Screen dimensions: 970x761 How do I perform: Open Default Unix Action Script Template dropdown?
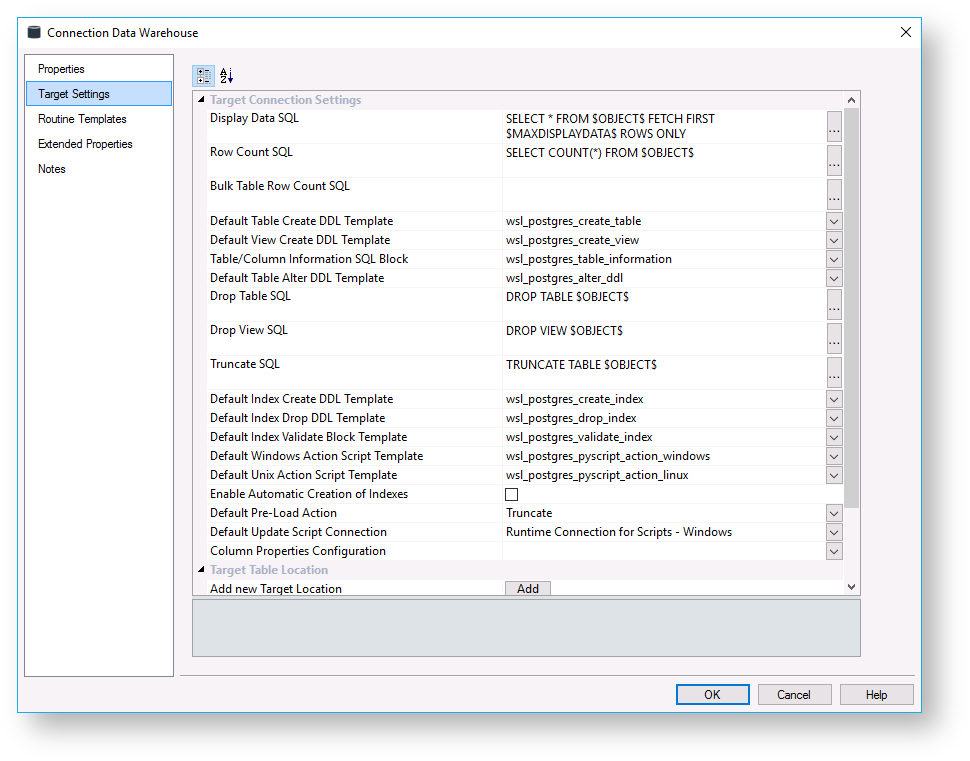834,475
